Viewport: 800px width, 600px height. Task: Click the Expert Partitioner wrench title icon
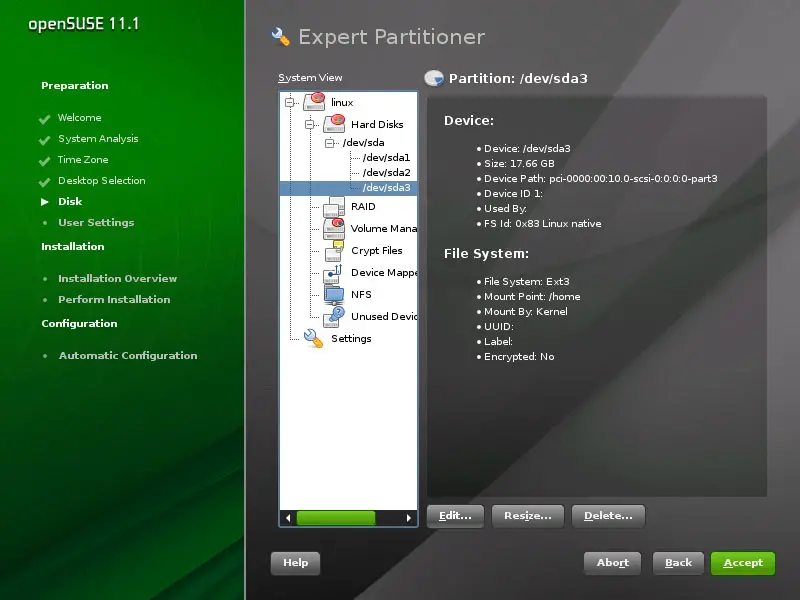(x=281, y=37)
